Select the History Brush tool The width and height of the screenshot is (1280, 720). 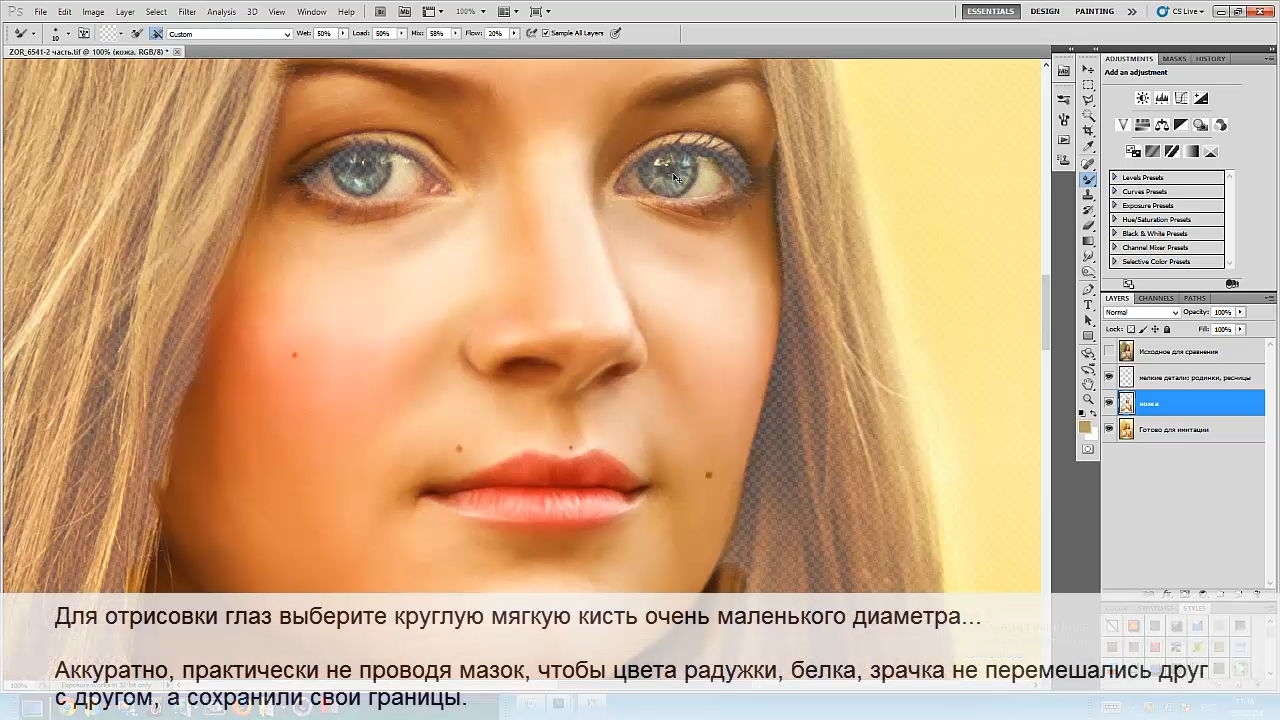point(1088,211)
